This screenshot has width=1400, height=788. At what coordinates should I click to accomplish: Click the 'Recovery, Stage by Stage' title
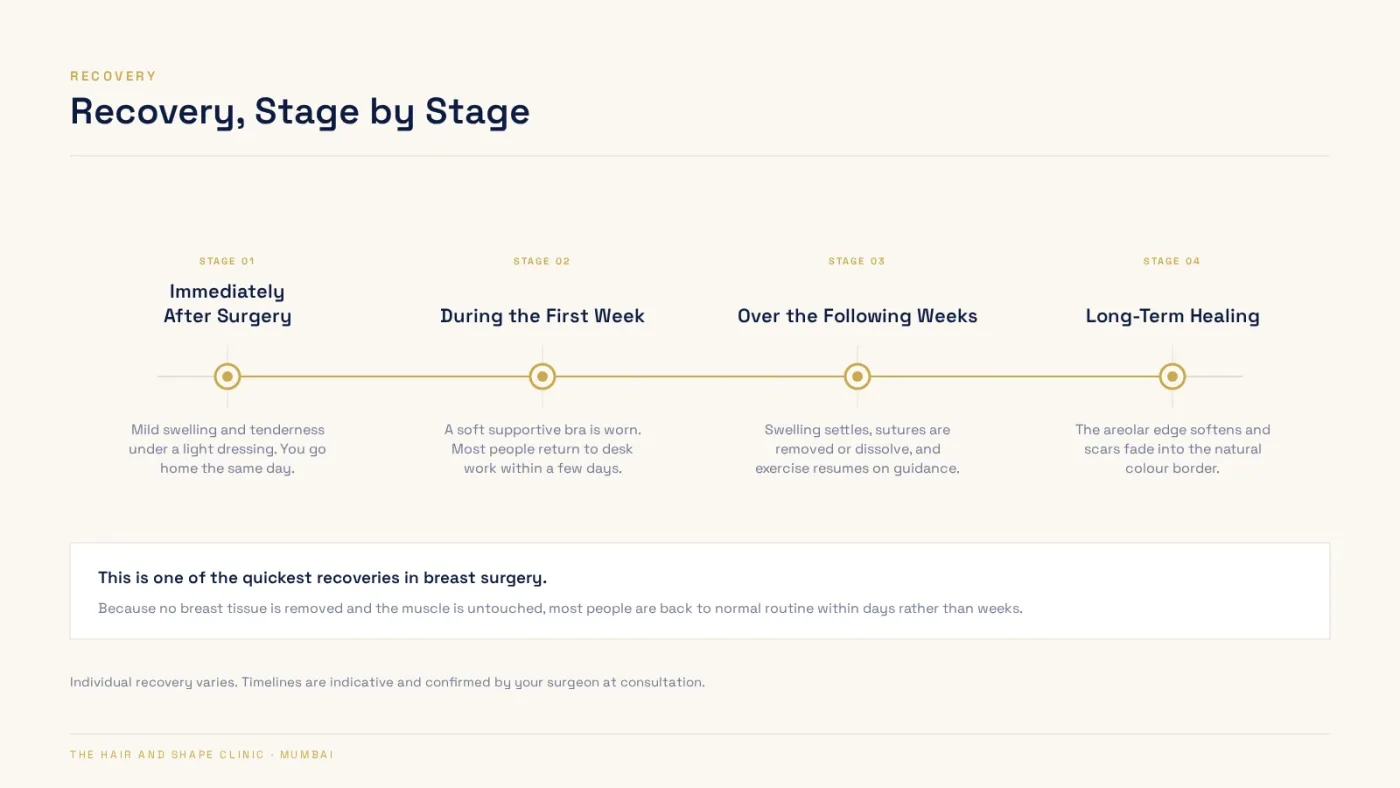pos(300,111)
